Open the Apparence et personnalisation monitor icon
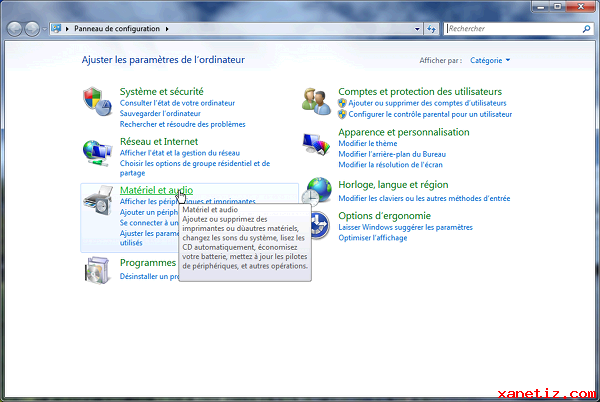Viewport: 600px width, 402px height. (x=316, y=144)
